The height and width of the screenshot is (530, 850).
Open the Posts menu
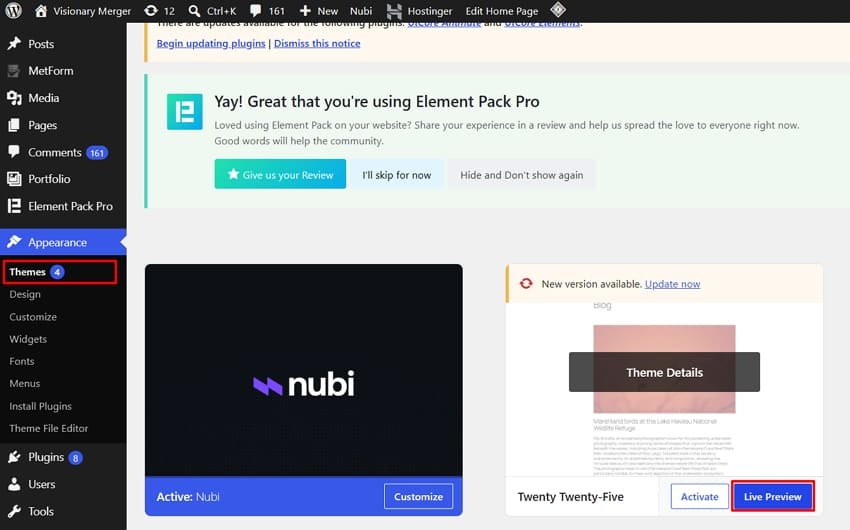41,44
